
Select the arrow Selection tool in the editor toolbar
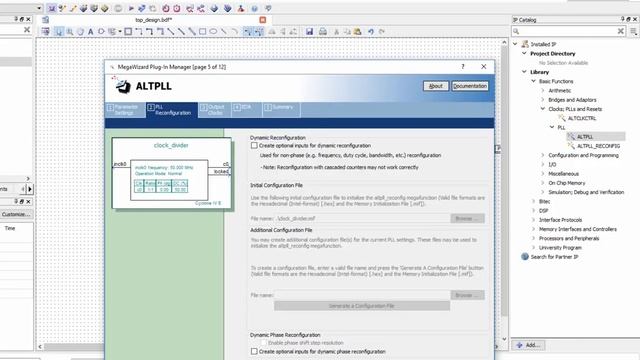59,31
